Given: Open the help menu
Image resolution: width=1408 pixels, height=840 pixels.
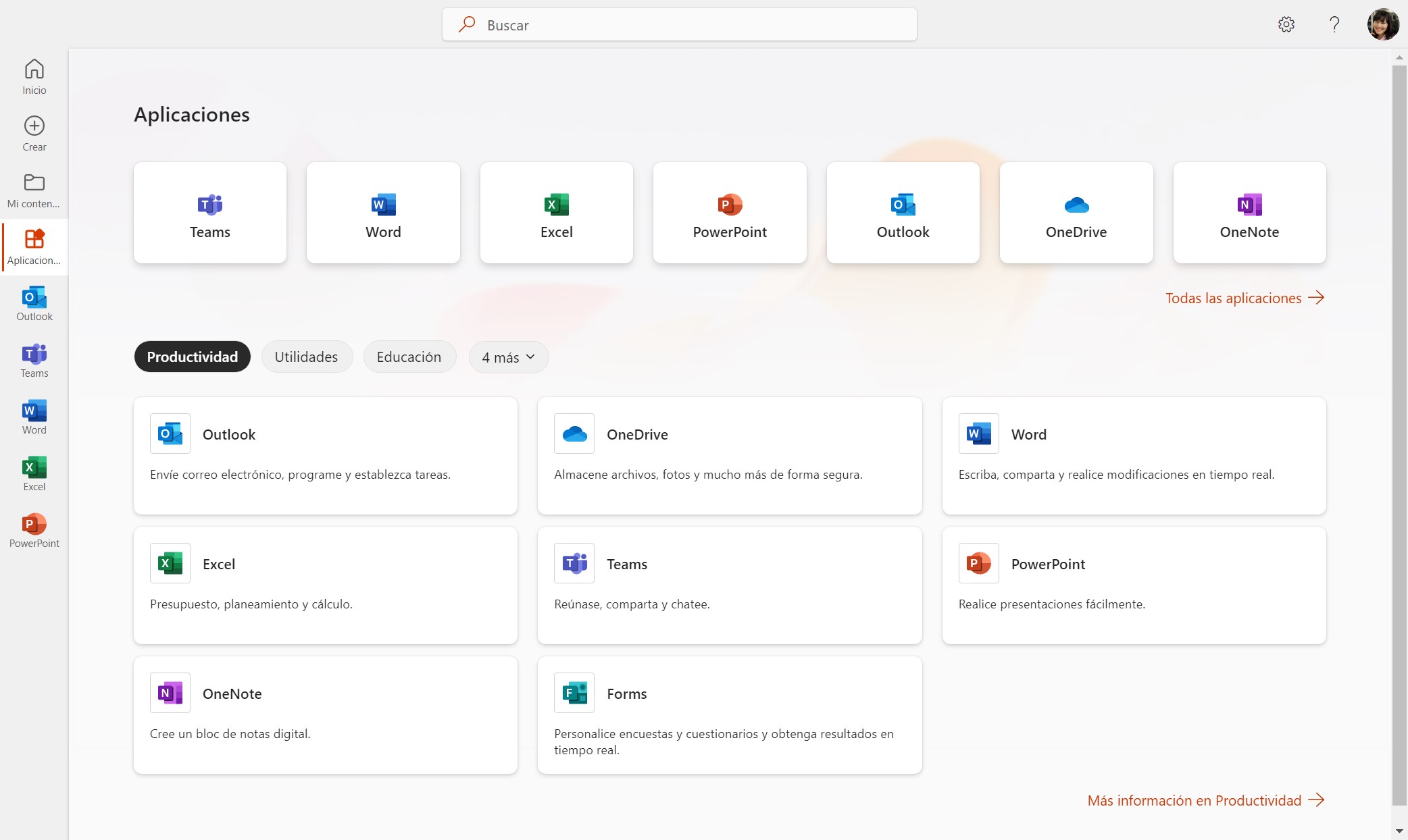Looking at the screenshot, I should [x=1334, y=24].
